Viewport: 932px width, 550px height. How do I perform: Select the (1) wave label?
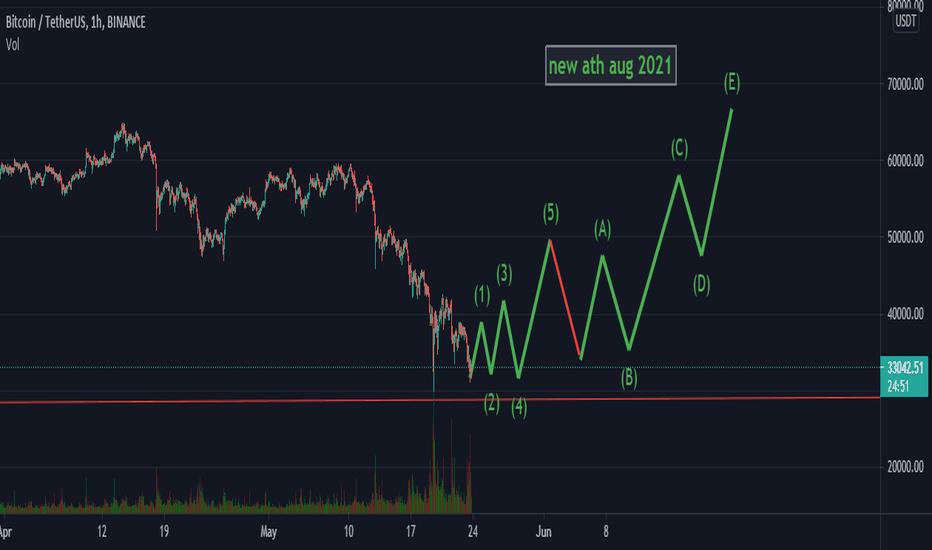click(x=482, y=295)
